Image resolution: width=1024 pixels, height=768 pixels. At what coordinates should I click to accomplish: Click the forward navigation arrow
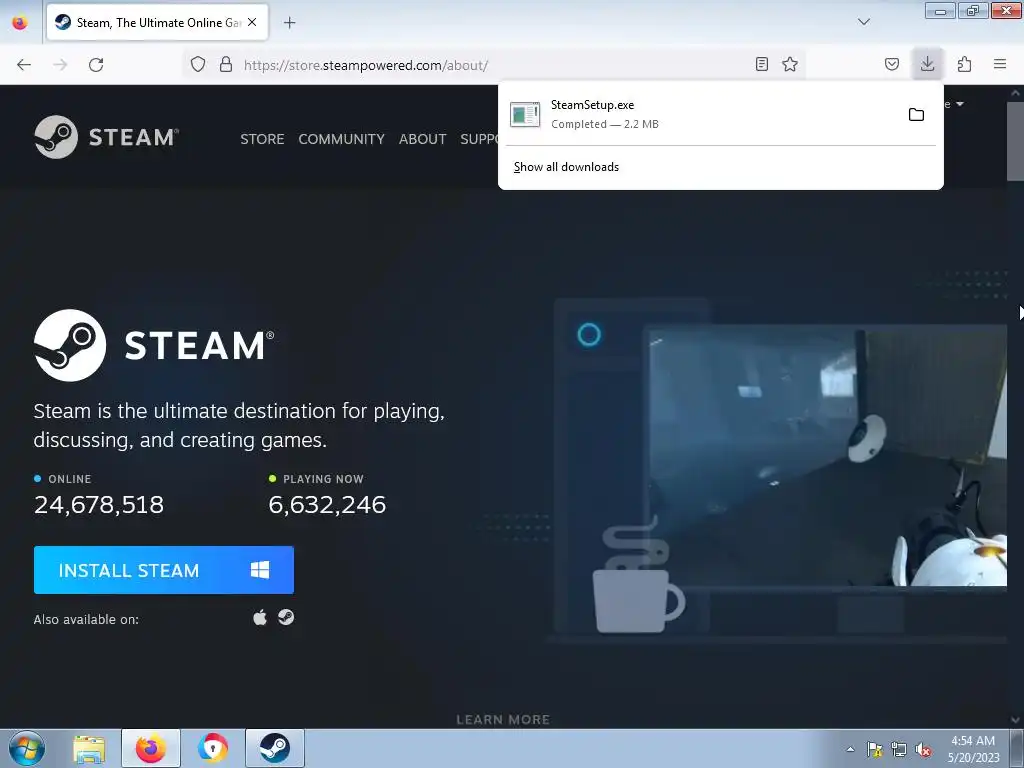(60, 65)
